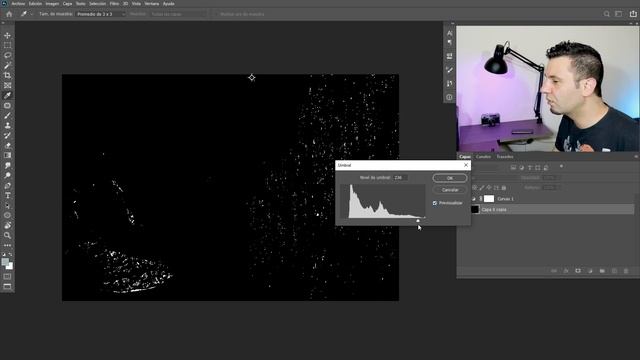
Task: Filter layers by adjustment layer icon
Action: tap(521, 168)
